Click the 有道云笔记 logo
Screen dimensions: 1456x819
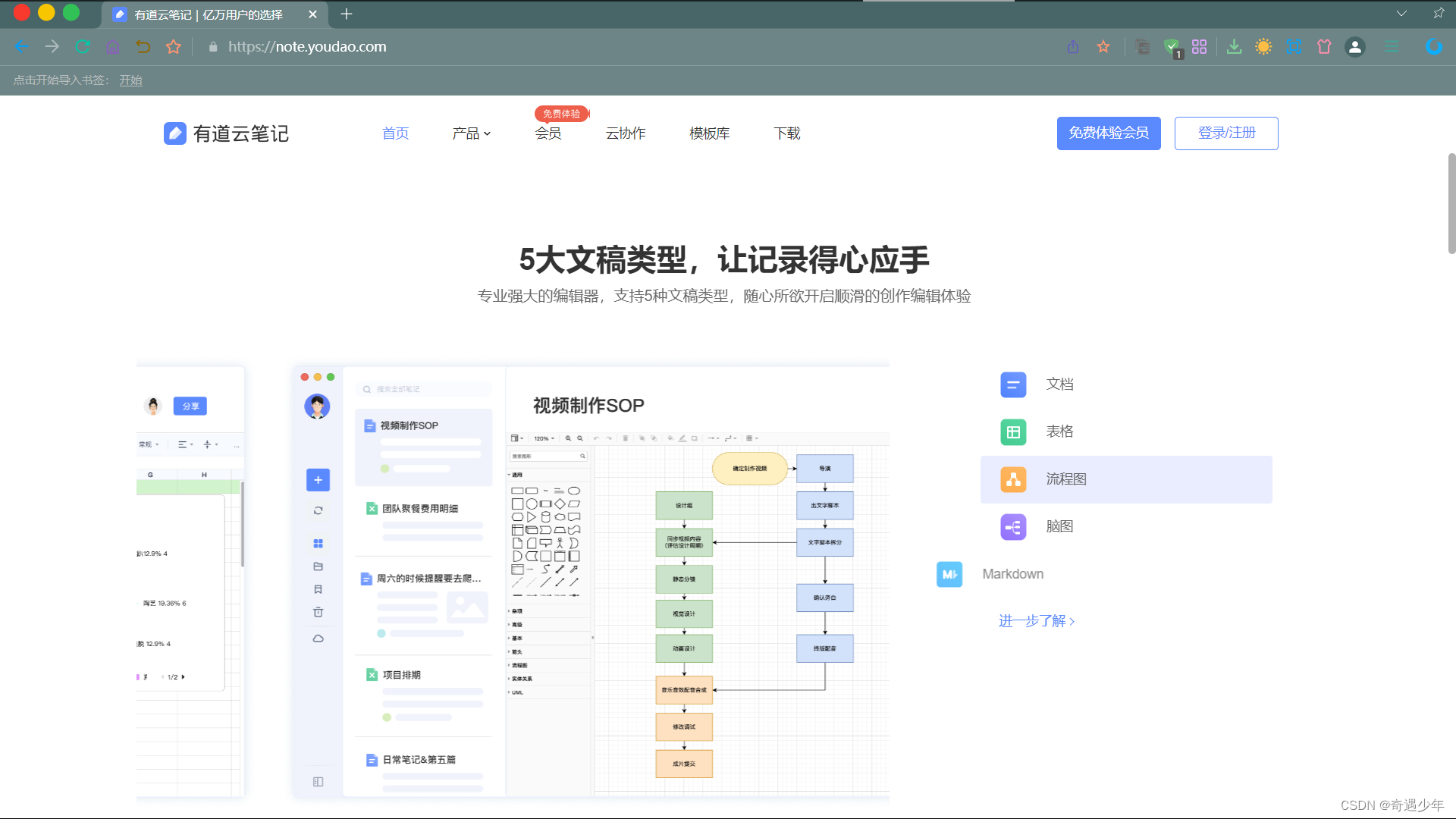tap(226, 133)
